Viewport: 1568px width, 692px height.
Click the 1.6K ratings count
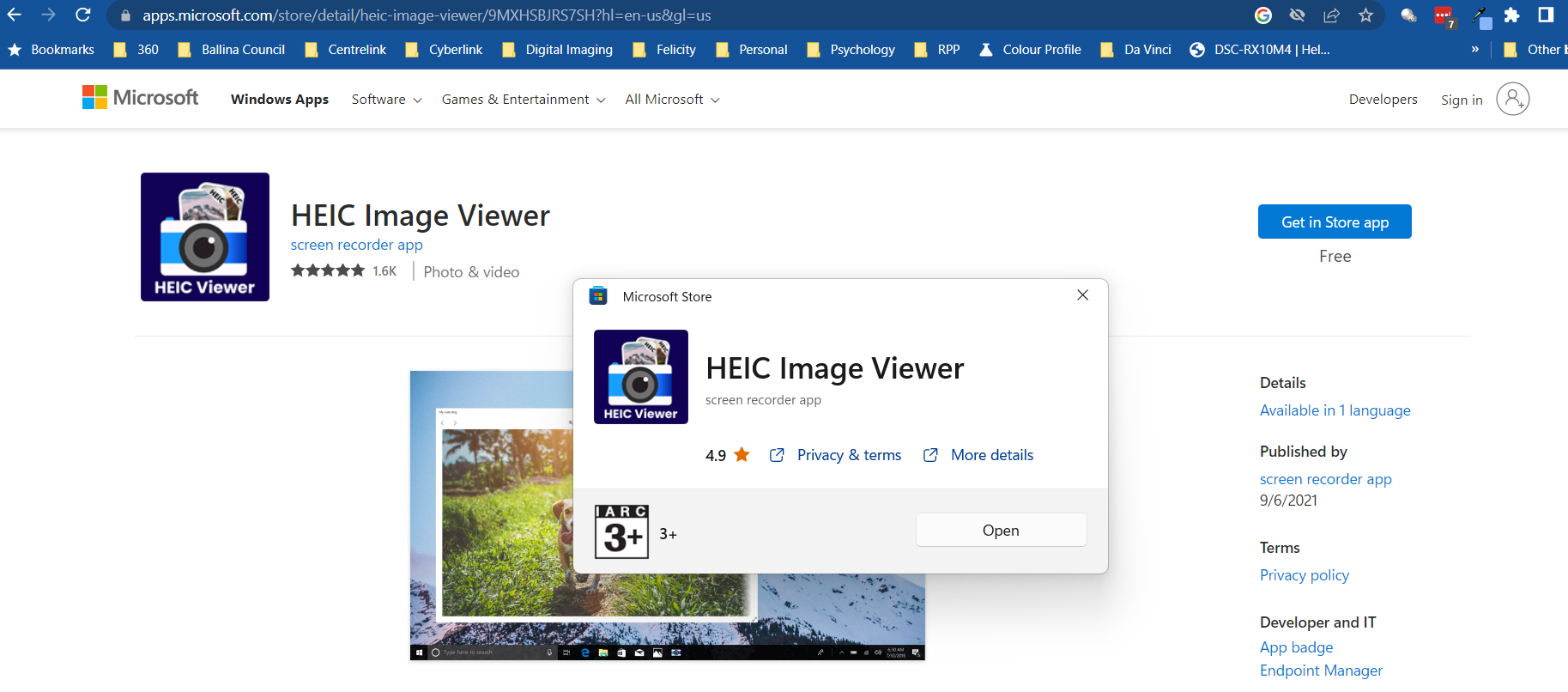pyautogui.click(x=384, y=271)
